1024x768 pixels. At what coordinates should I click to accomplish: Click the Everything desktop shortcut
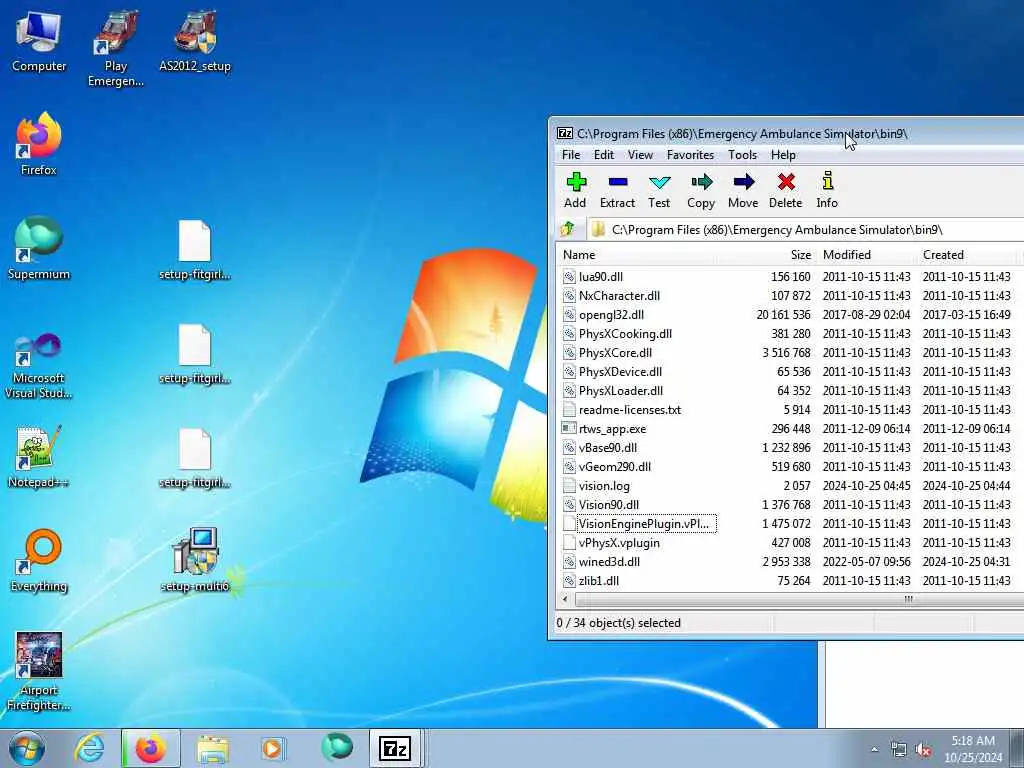[39, 561]
